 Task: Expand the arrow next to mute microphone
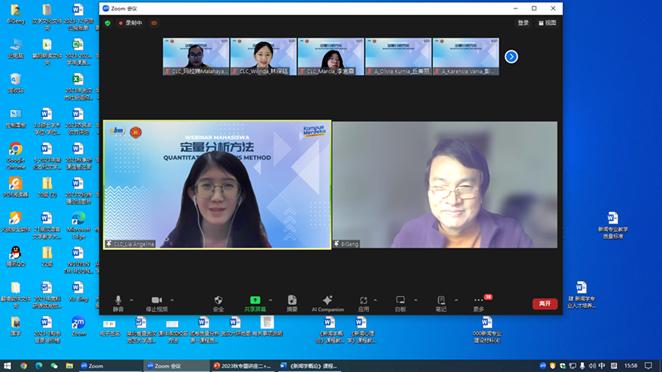point(131,300)
